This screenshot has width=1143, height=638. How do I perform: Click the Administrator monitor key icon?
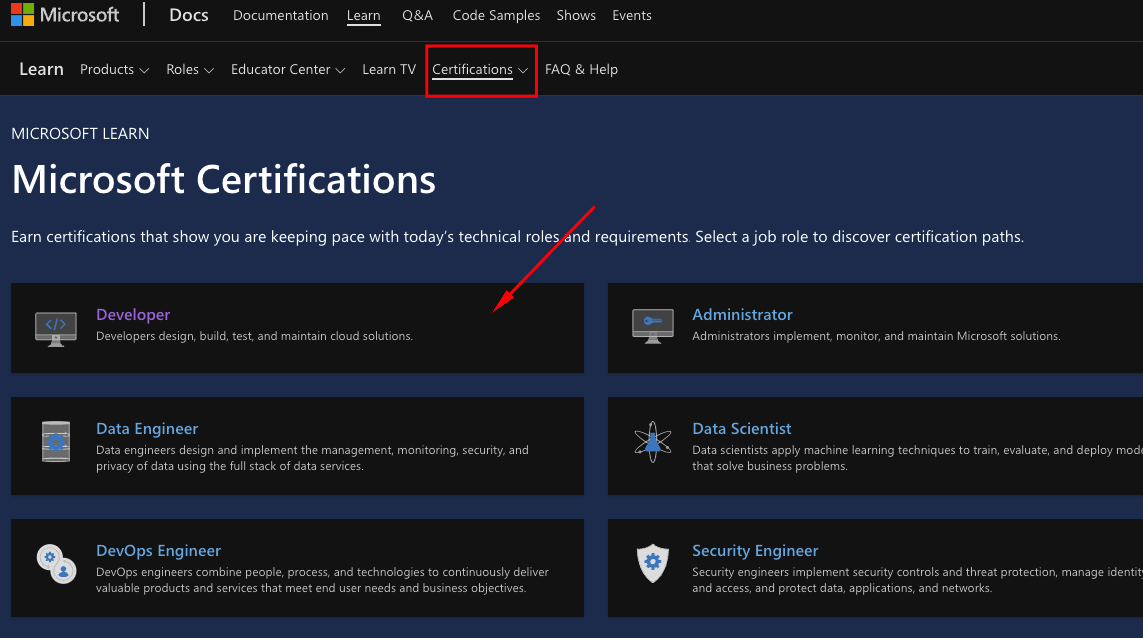[x=652, y=326]
